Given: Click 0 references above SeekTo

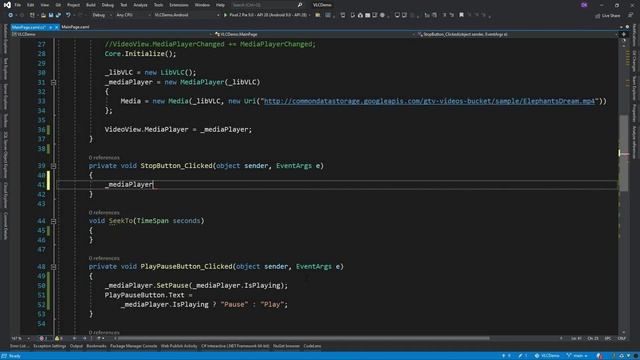Looking at the screenshot, I should coord(104,213).
